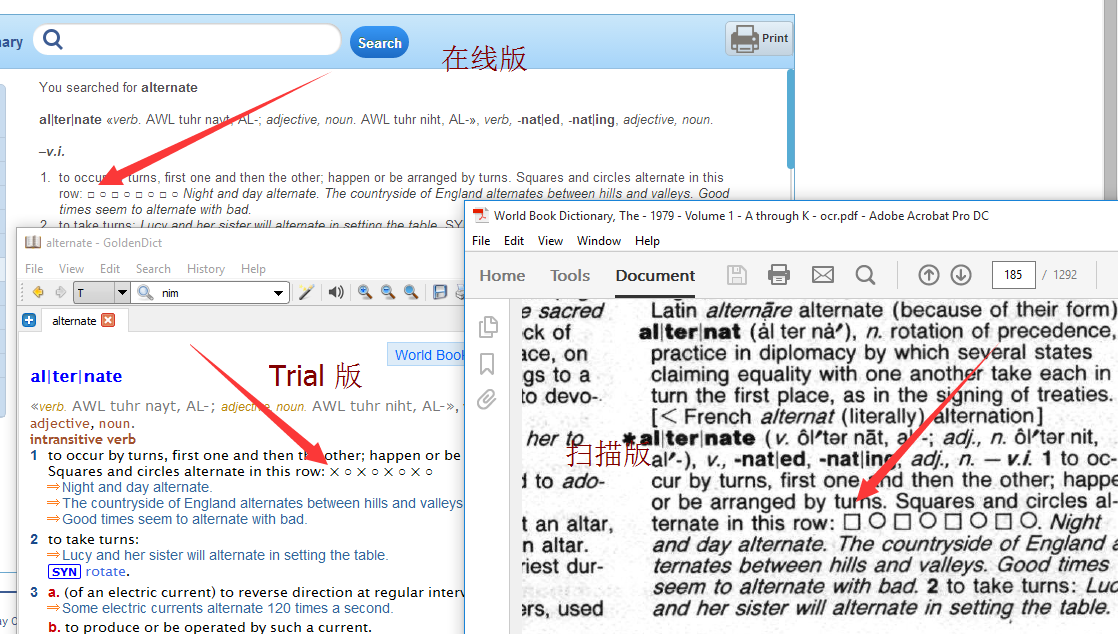Open GoldenDict's View menu
Screen dimensions: 1118x634
[x=71, y=269]
